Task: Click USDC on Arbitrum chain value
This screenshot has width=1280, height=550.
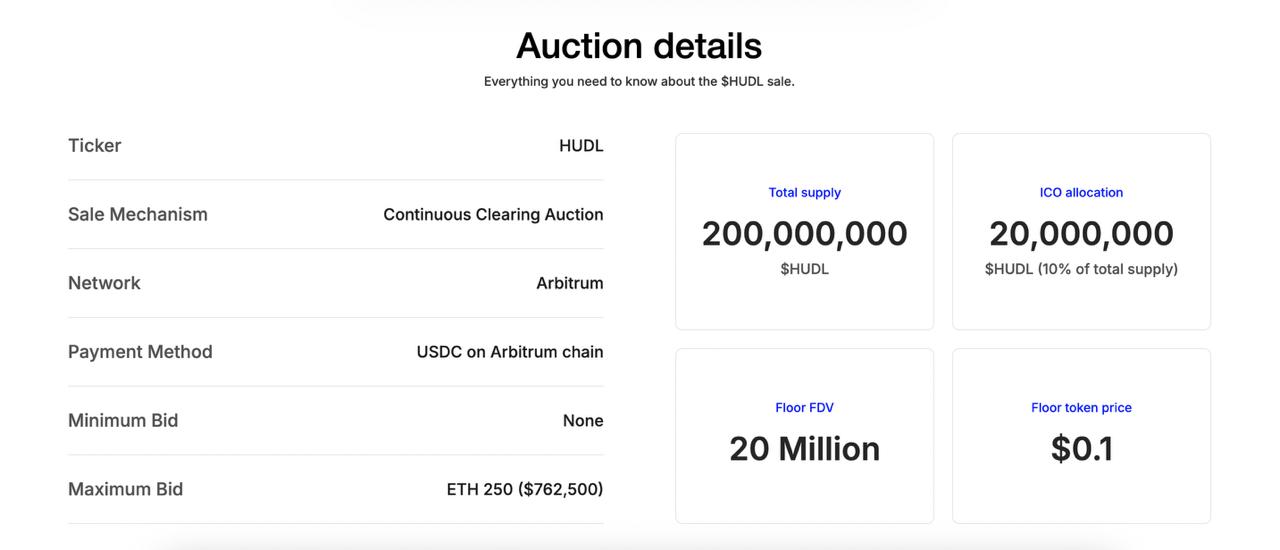Action: point(510,352)
